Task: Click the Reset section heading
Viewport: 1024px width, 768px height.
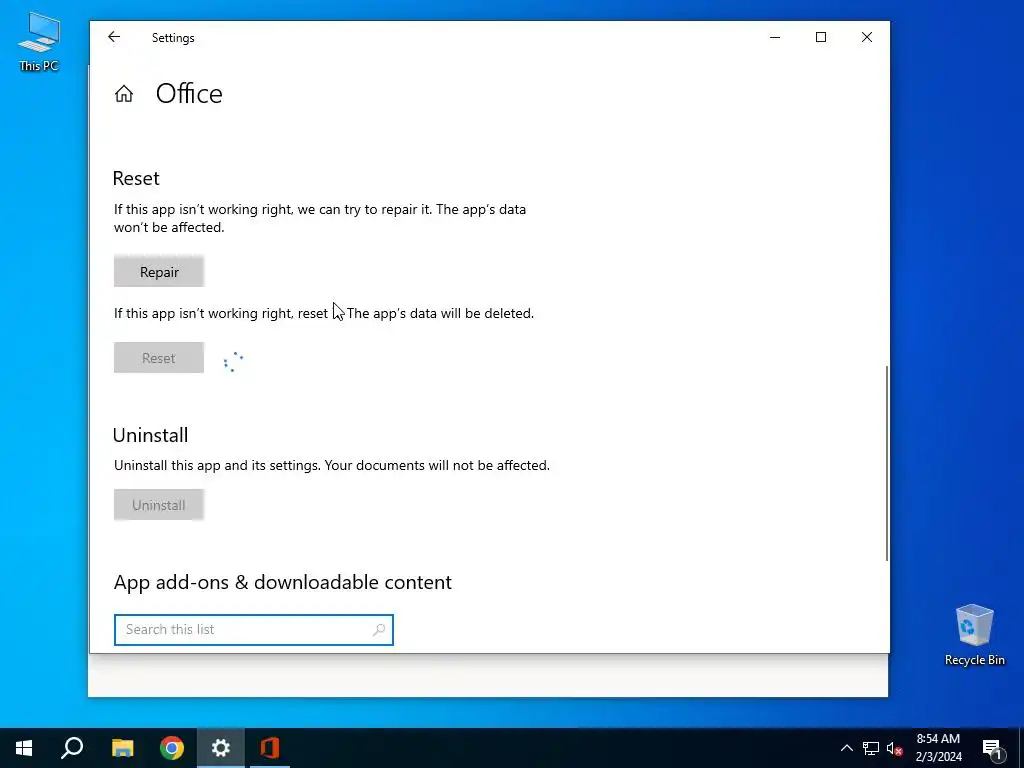Action: click(136, 178)
